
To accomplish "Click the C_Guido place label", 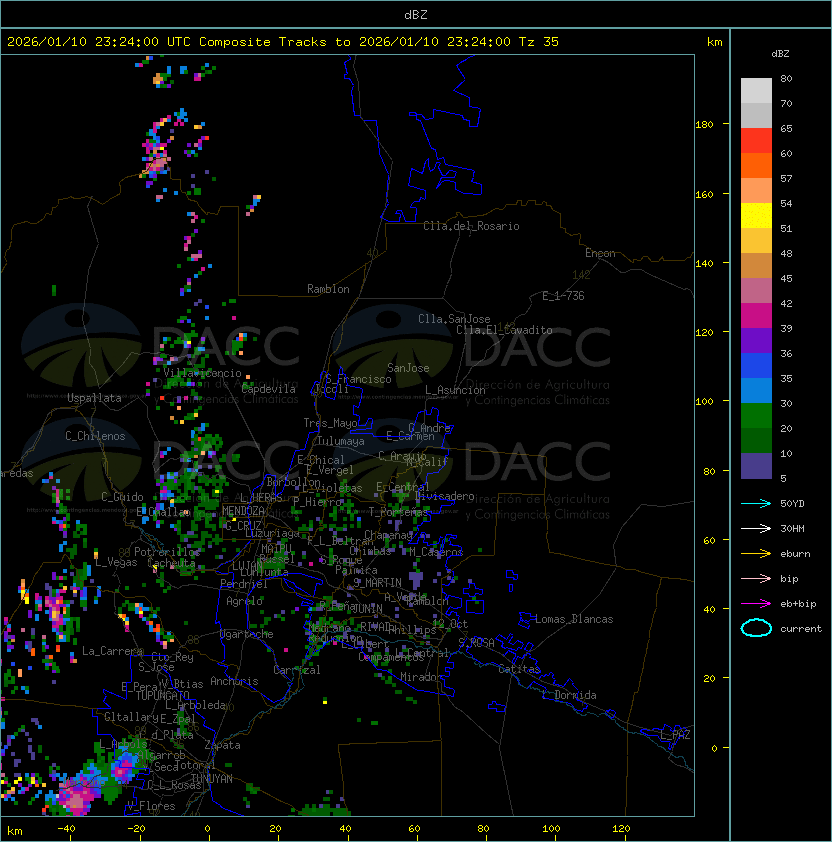I will point(122,497).
